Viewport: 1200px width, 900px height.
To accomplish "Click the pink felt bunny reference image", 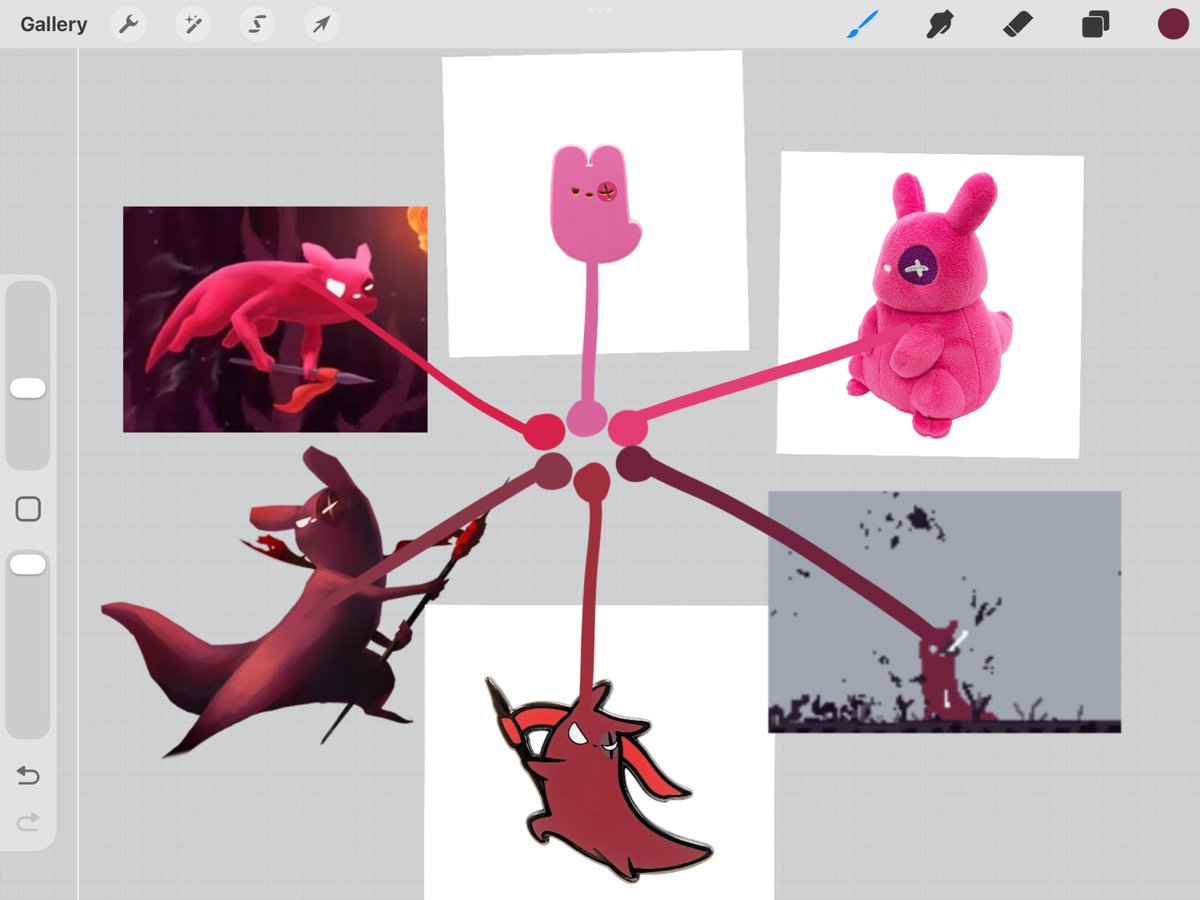I will [595, 203].
